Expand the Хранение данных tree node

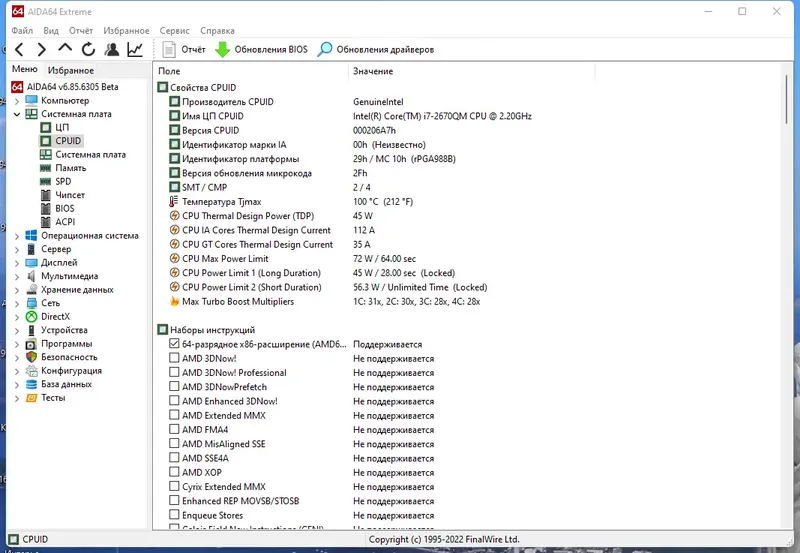click(17, 290)
